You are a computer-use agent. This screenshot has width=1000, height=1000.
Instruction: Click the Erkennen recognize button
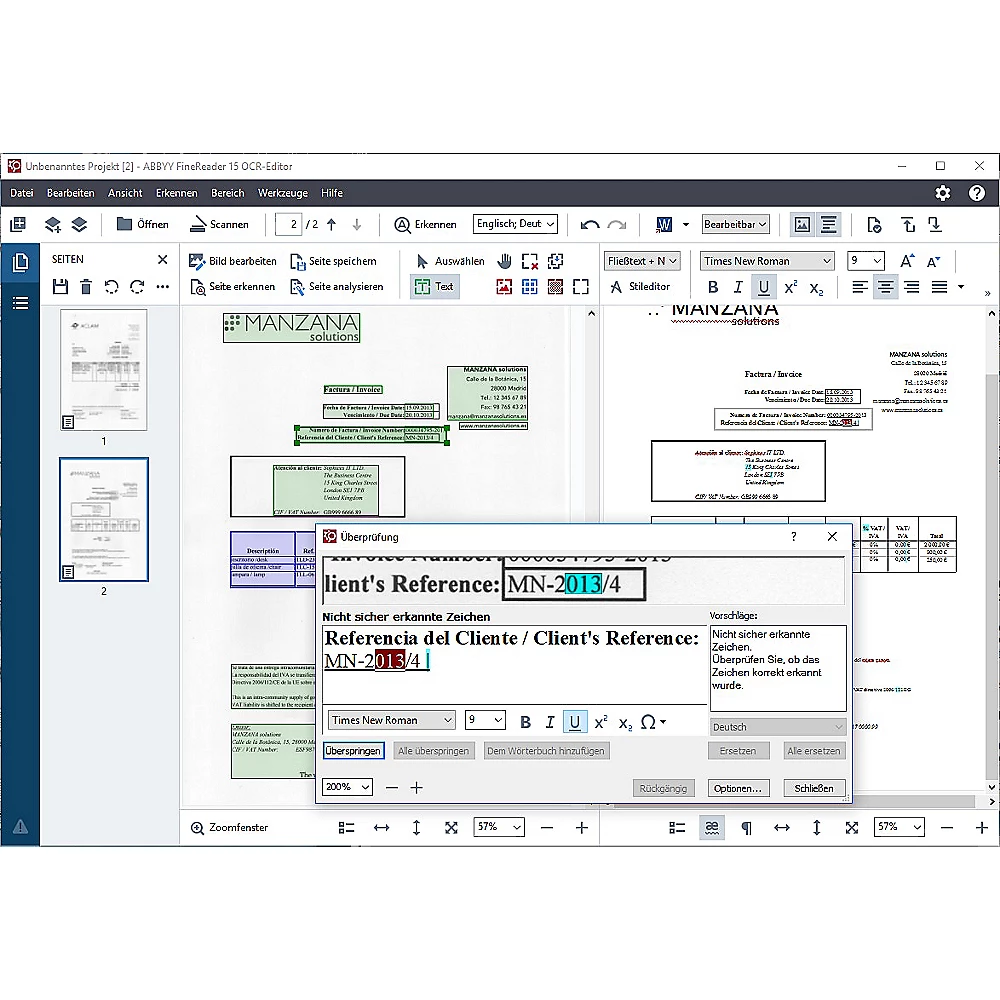[425, 224]
